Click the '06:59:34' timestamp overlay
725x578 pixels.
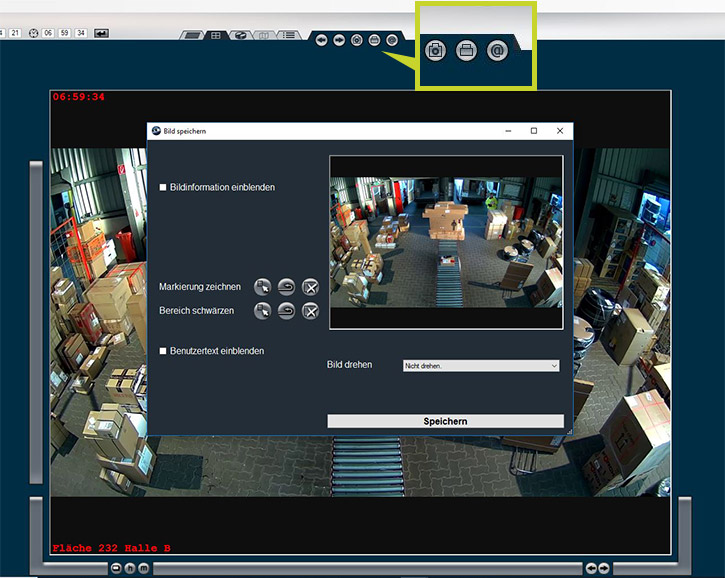pyautogui.click(x=78, y=97)
